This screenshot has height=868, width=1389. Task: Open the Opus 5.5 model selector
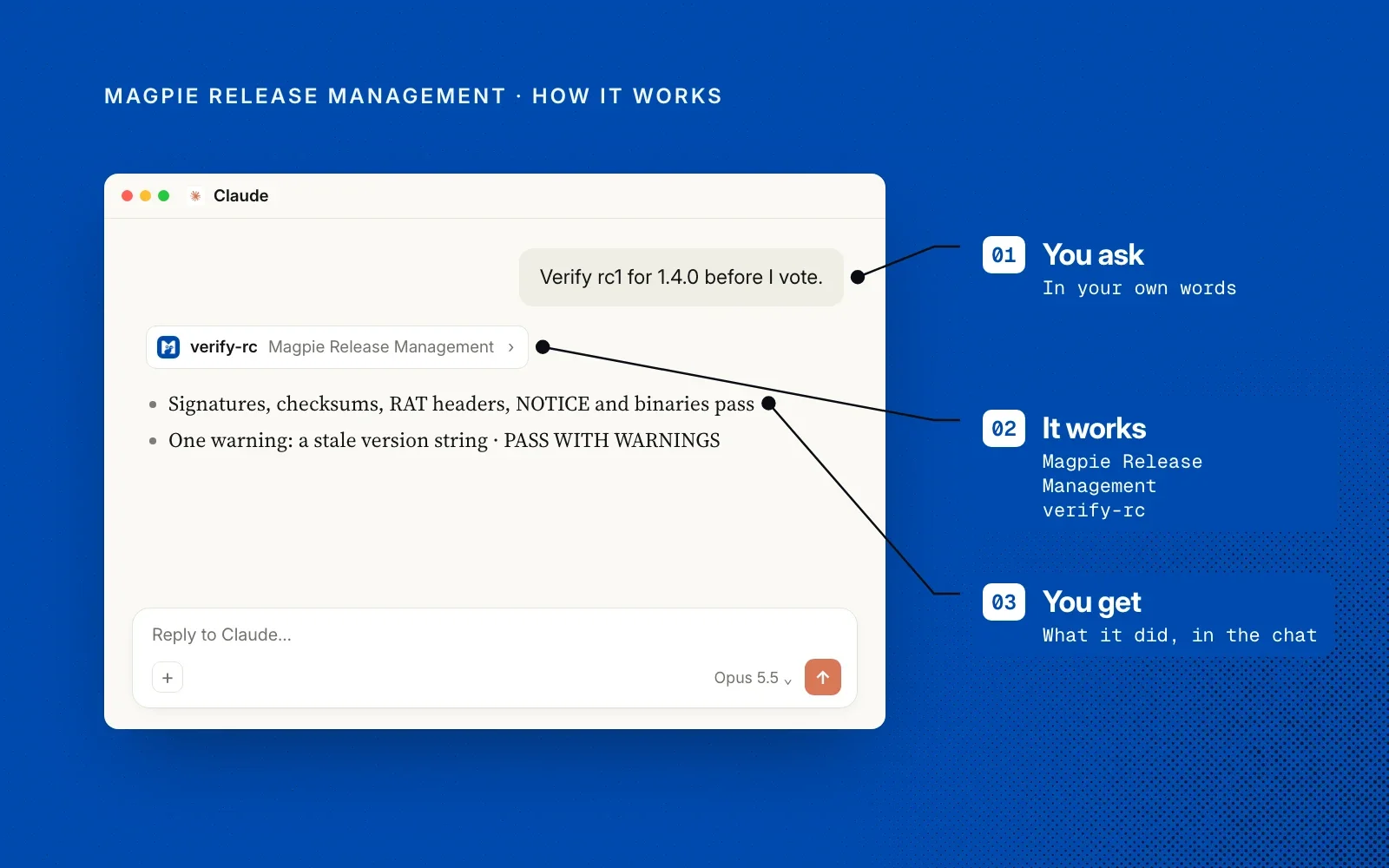[x=753, y=678]
